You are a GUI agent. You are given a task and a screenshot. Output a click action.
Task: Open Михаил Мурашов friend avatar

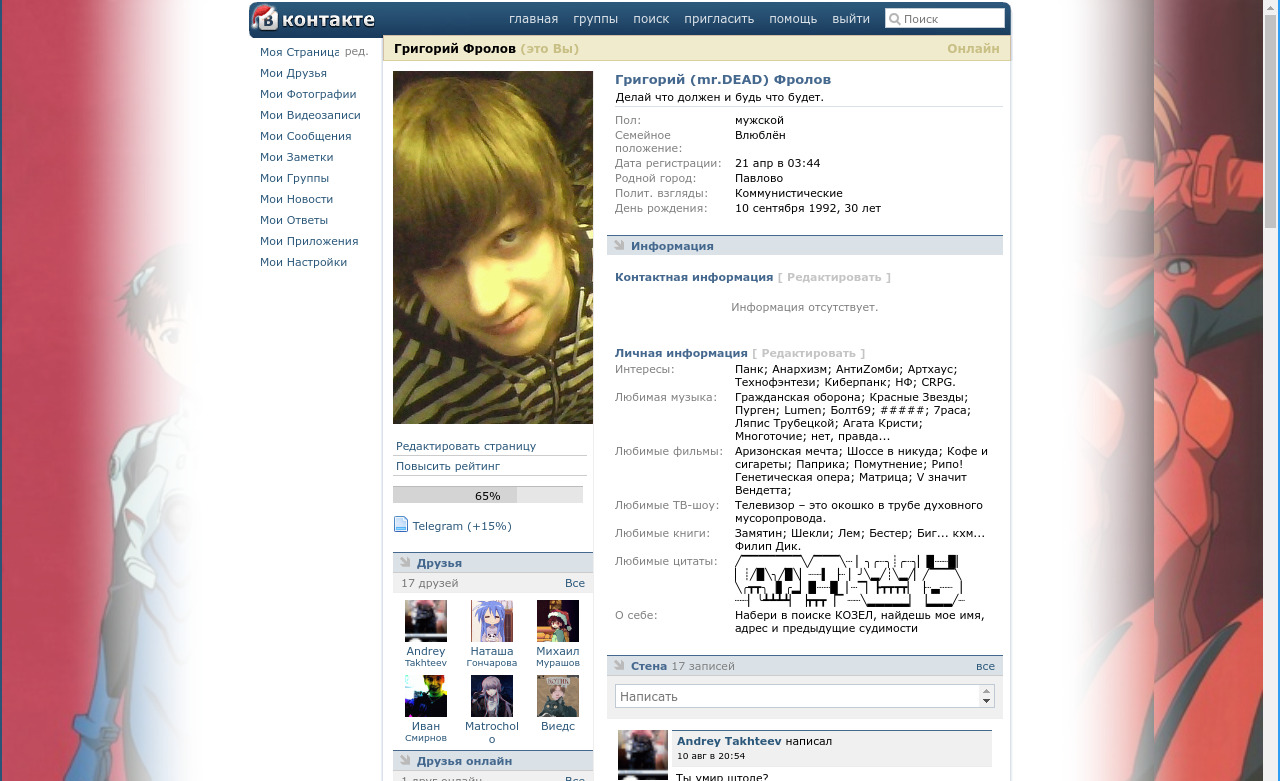click(x=558, y=621)
